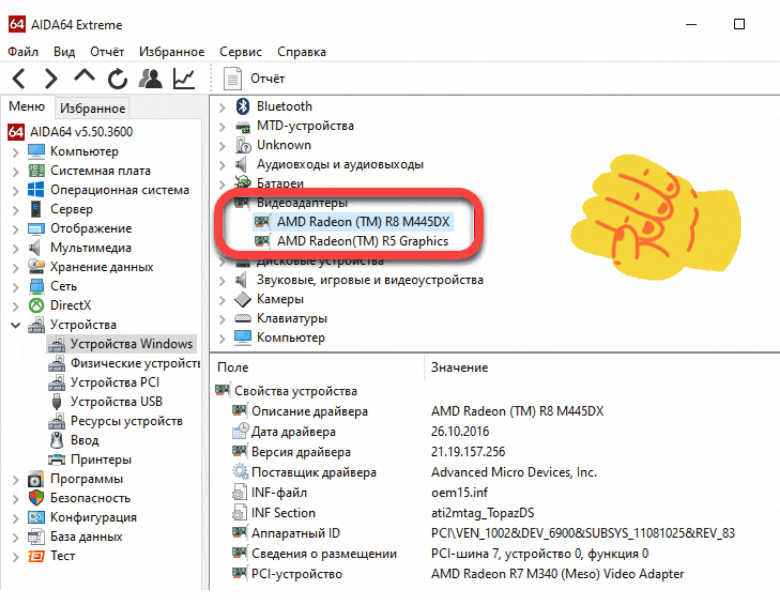Open the Справка menu
Image resolution: width=780 pixels, height=600 pixels.
tap(301, 52)
